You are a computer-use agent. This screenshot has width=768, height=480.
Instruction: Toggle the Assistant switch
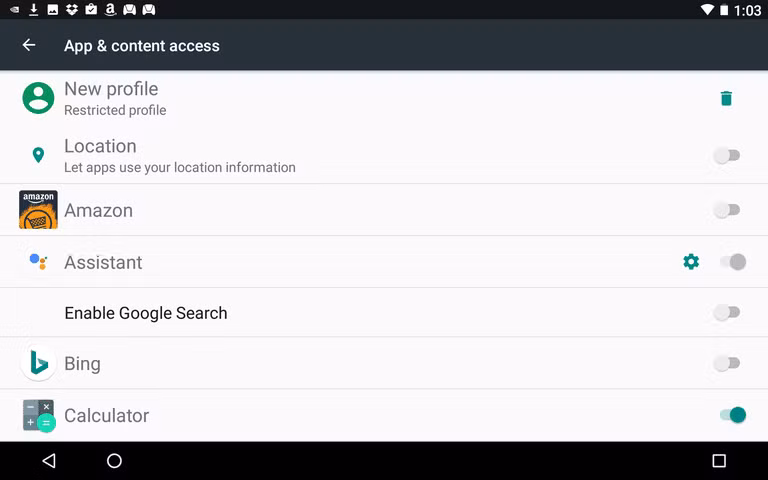tap(732, 262)
